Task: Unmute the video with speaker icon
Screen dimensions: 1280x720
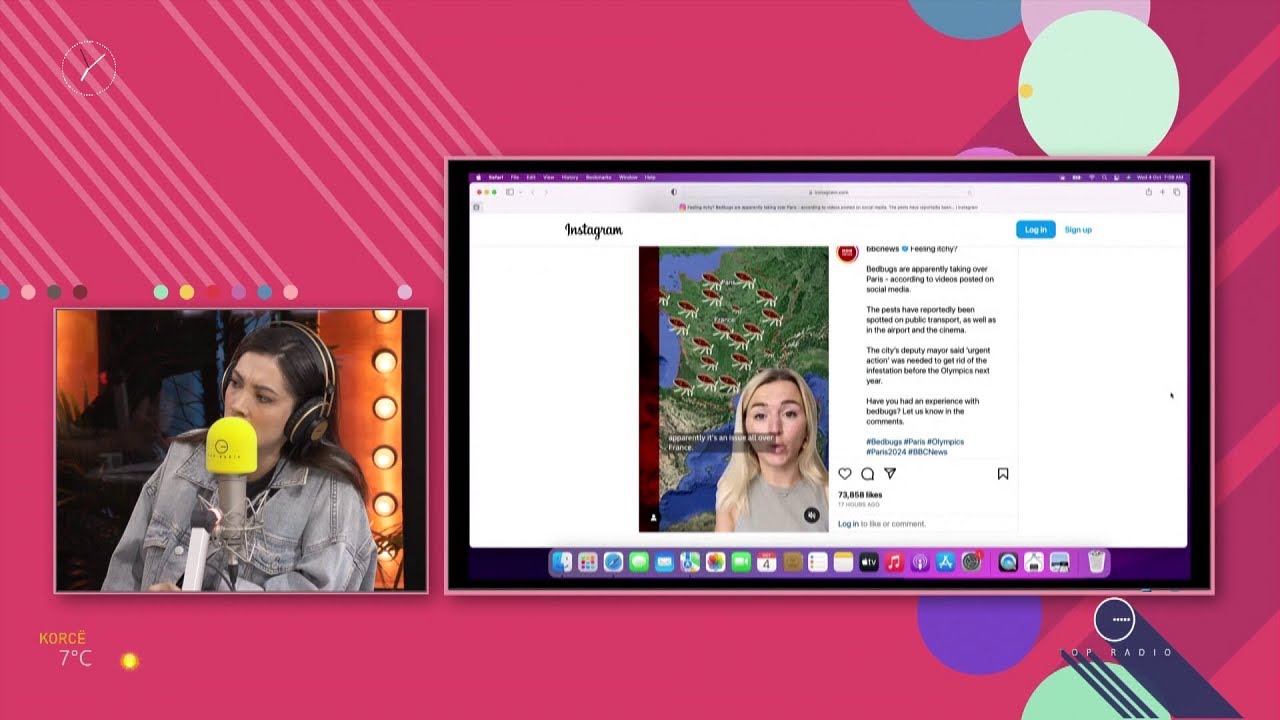Action: coord(811,515)
